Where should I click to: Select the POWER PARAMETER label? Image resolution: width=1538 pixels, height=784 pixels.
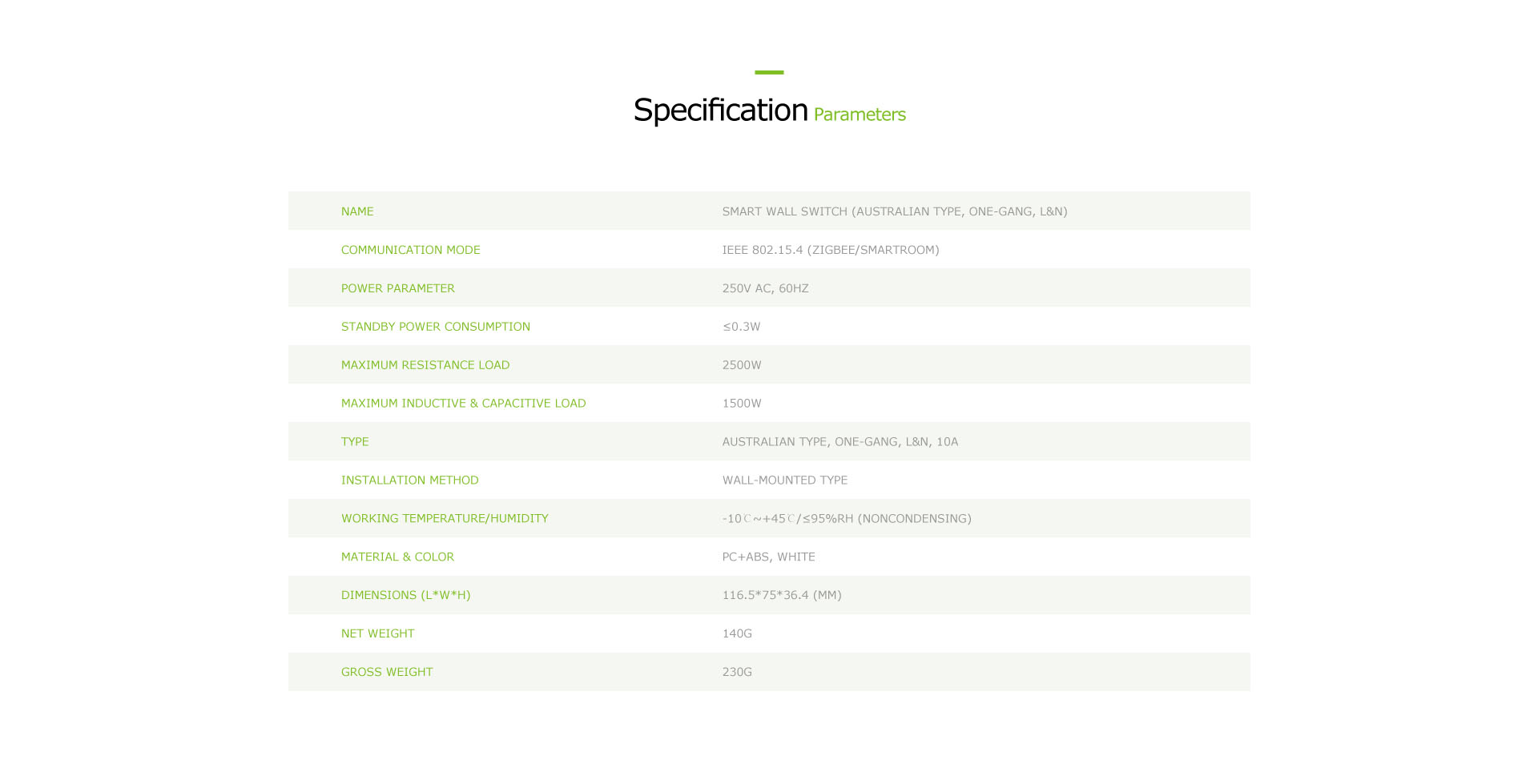tap(398, 288)
